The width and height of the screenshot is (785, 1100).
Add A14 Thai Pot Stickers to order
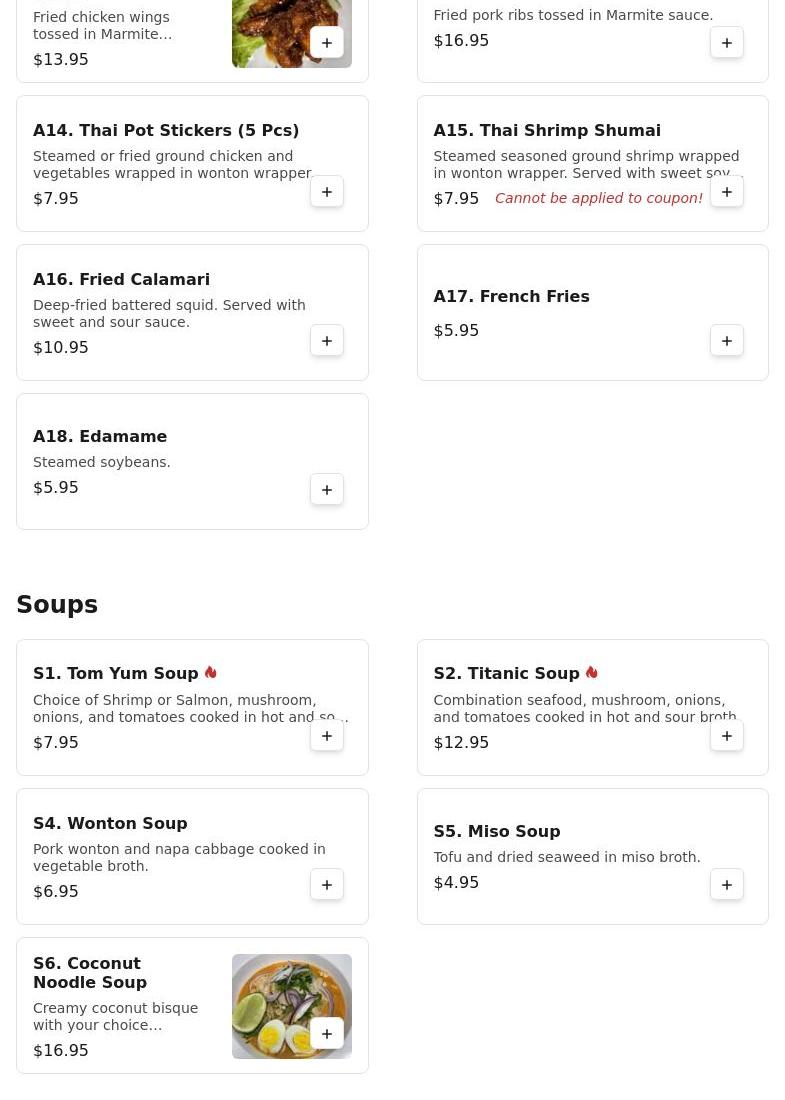pos(327,192)
